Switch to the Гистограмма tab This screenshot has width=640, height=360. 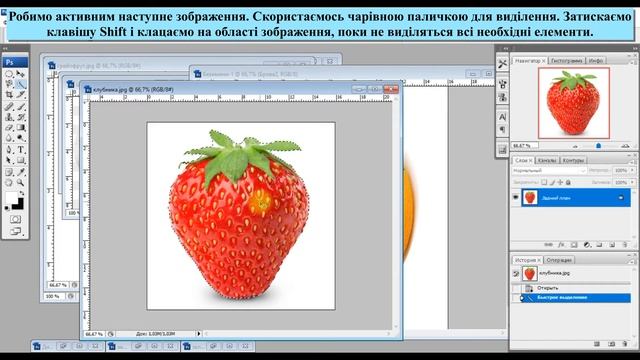click(x=566, y=60)
